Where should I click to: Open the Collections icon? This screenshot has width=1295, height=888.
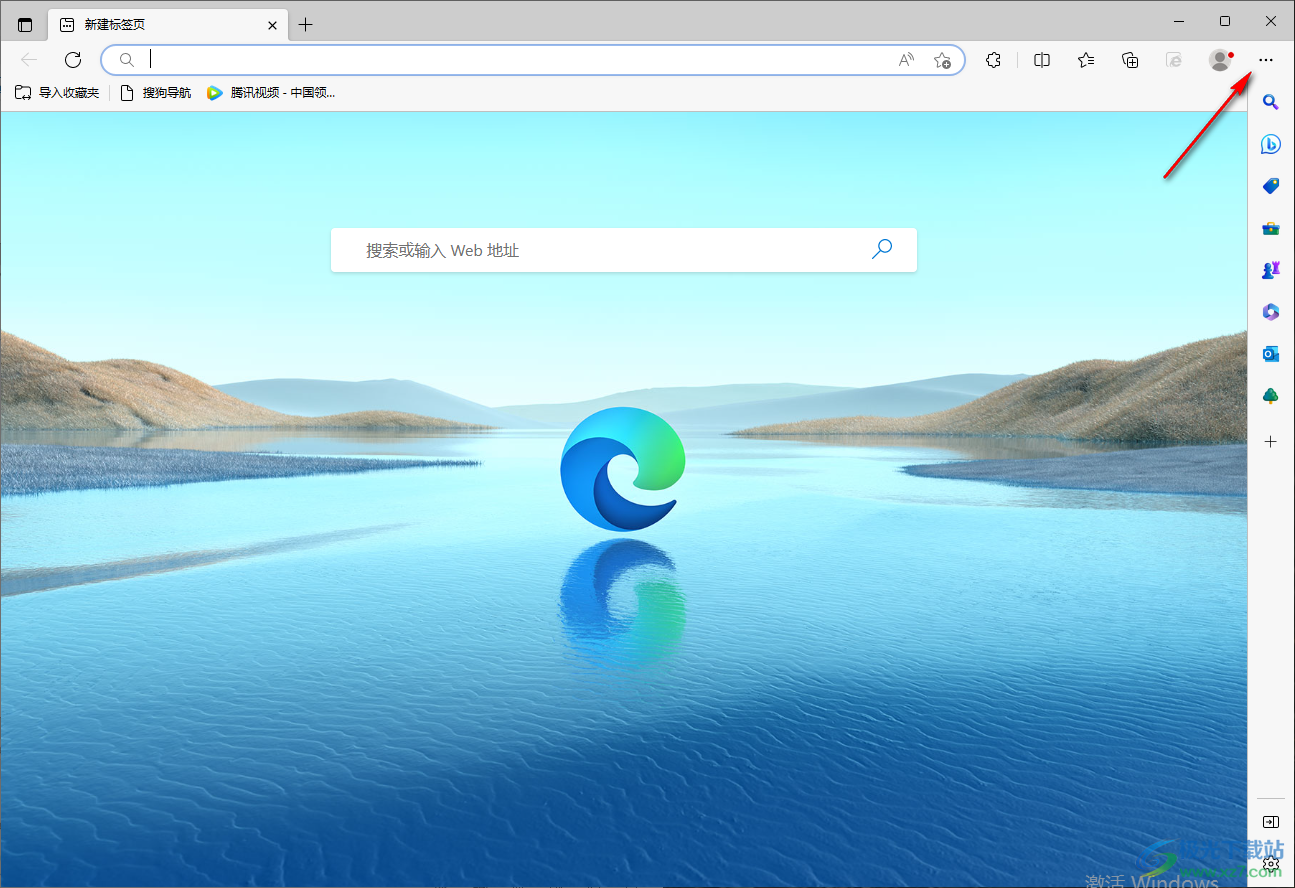click(x=1130, y=60)
